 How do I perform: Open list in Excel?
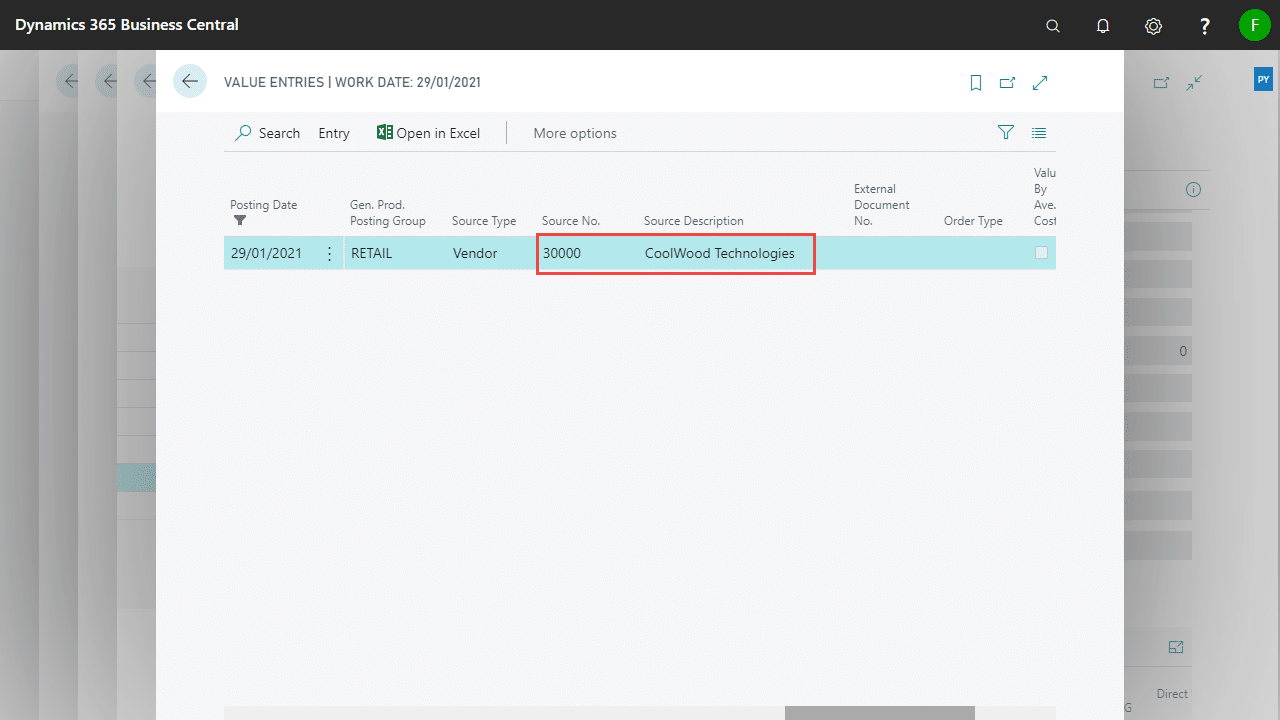point(428,133)
